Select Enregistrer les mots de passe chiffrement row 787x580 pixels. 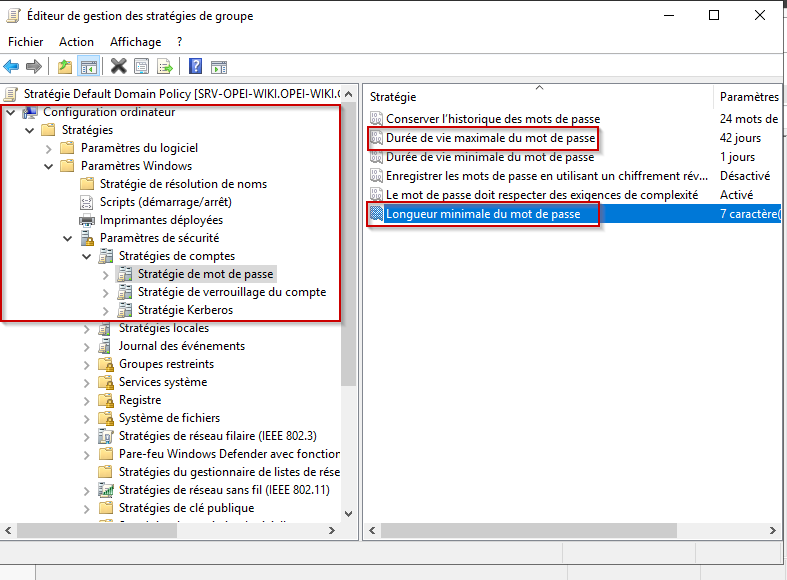(547, 176)
